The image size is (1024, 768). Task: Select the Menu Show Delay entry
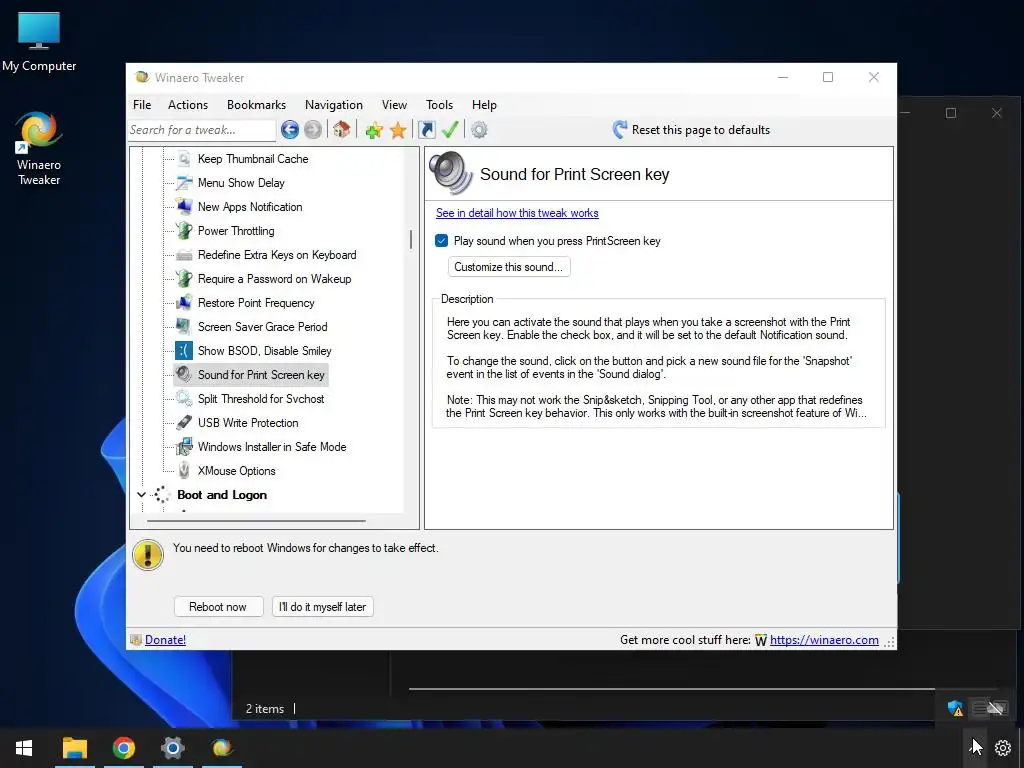pos(241,183)
